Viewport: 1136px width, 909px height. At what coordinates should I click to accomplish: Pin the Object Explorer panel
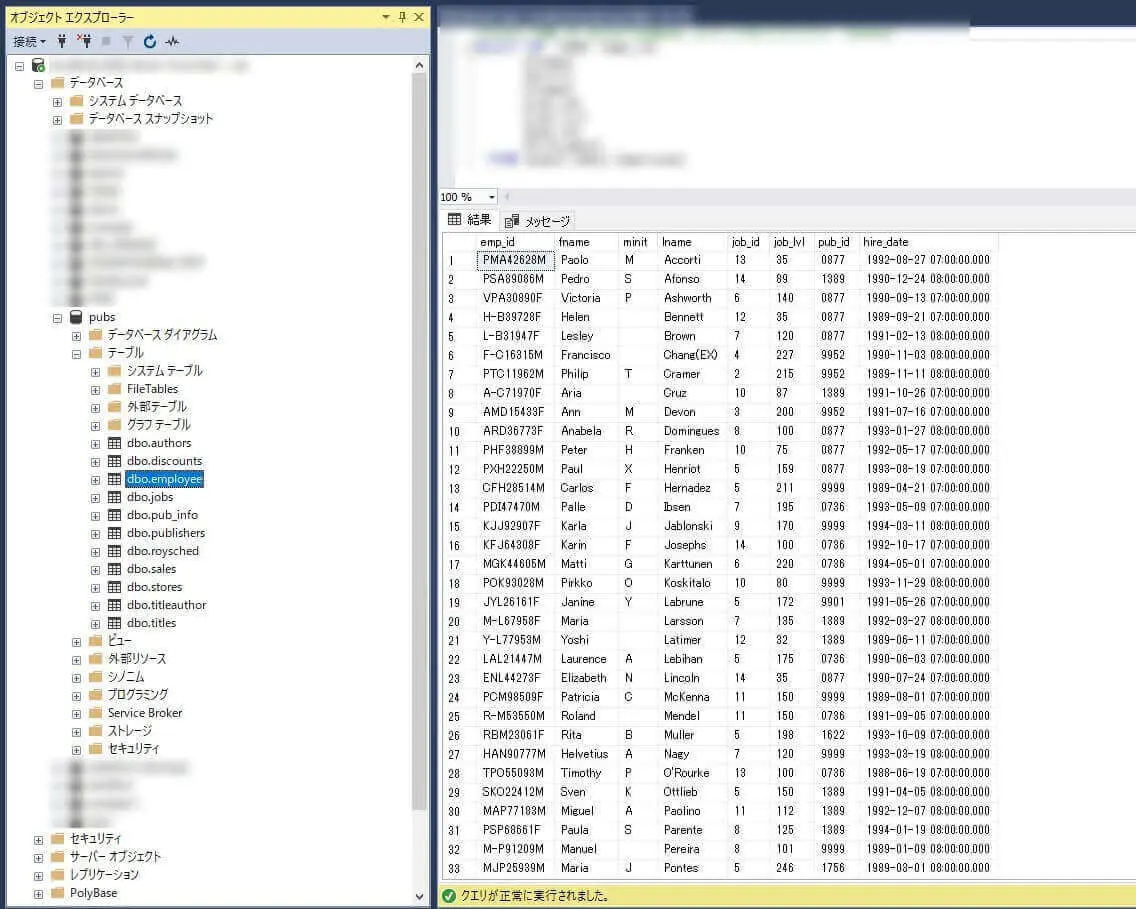[x=402, y=17]
